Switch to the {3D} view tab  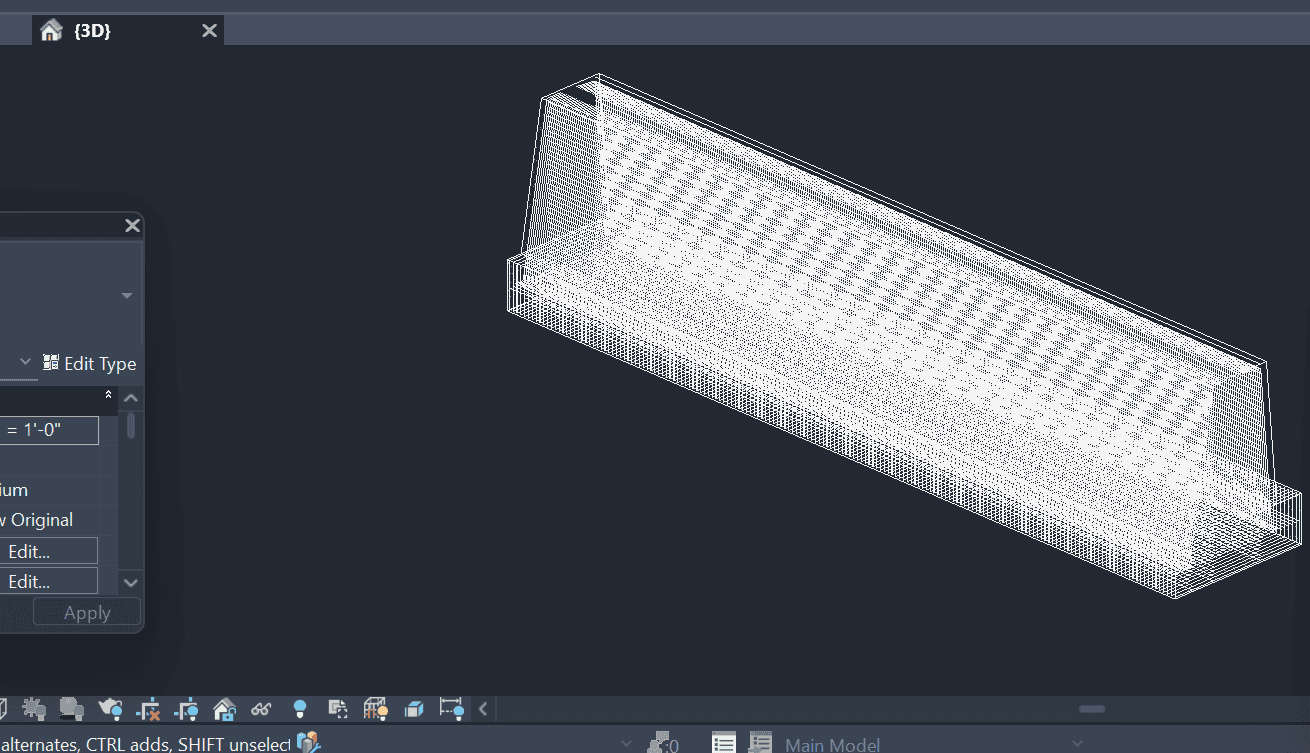(92, 31)
